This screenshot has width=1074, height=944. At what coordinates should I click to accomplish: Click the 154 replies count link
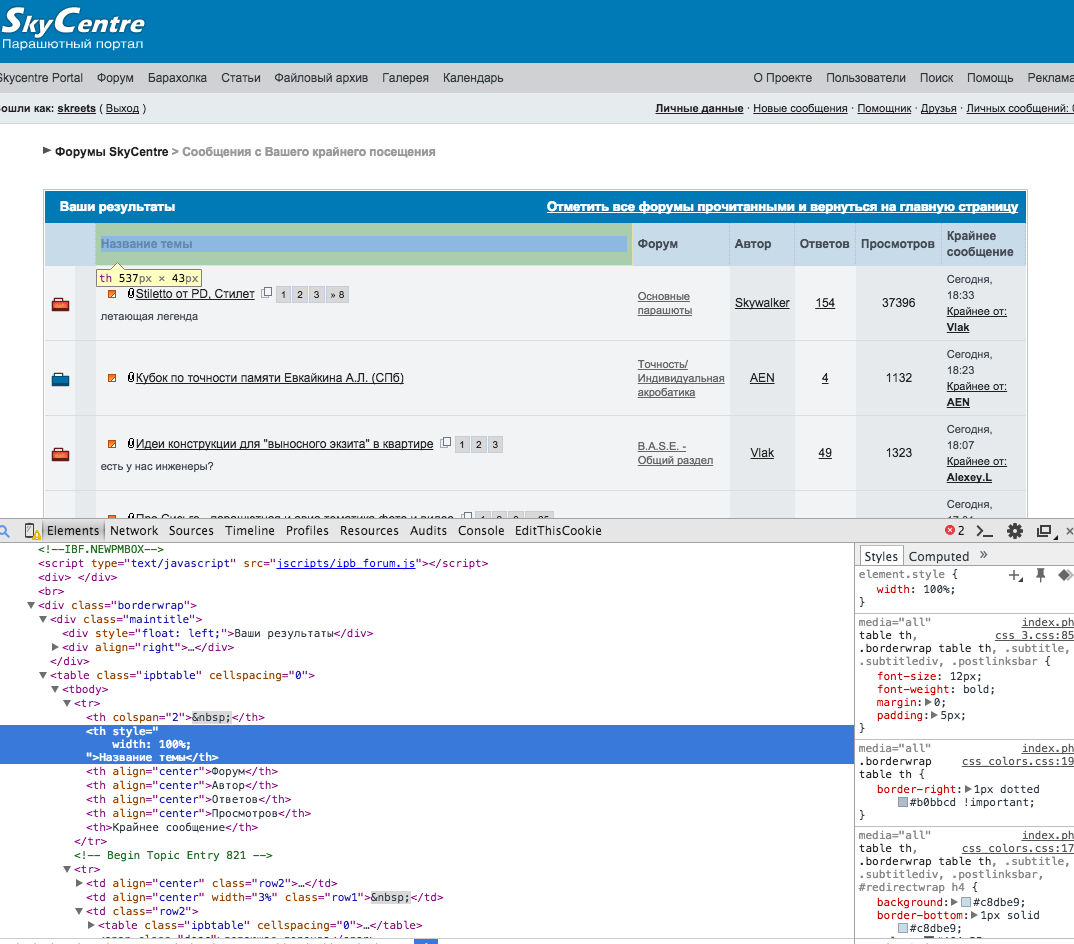pos(825,303)
